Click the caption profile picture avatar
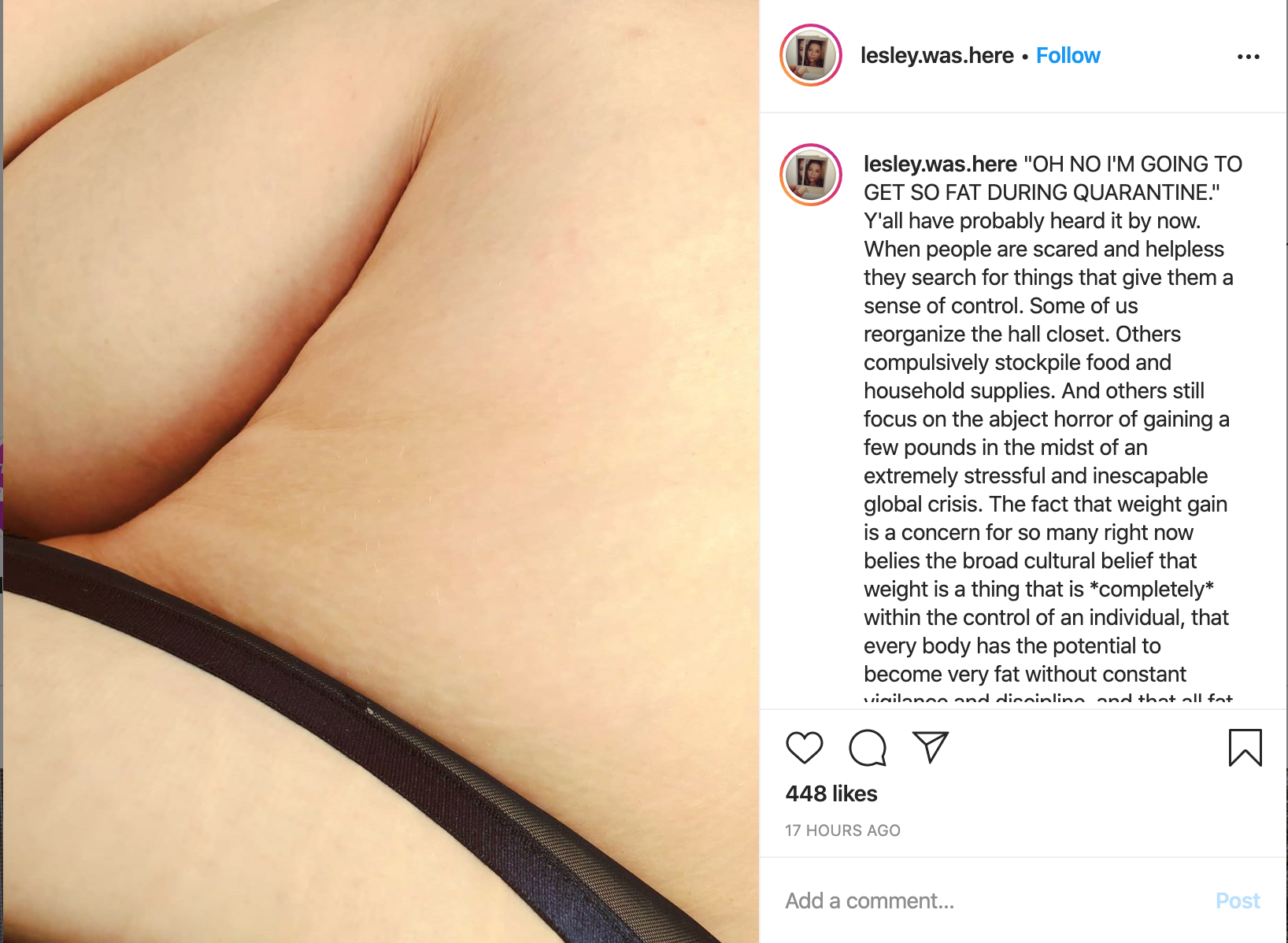 (811, 175)
